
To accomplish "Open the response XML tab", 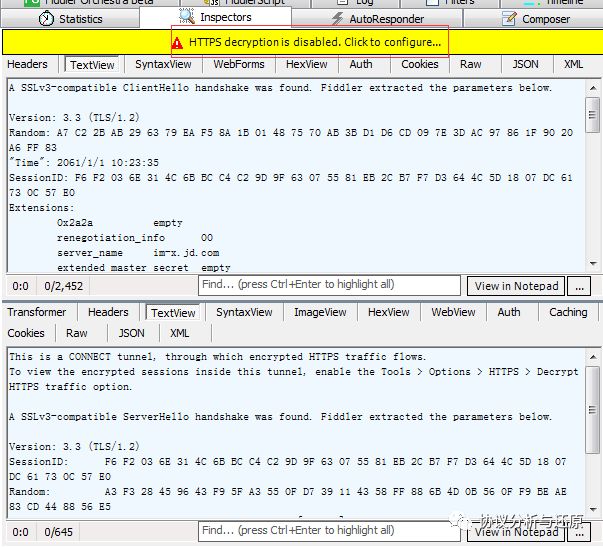I will point(179,333).
